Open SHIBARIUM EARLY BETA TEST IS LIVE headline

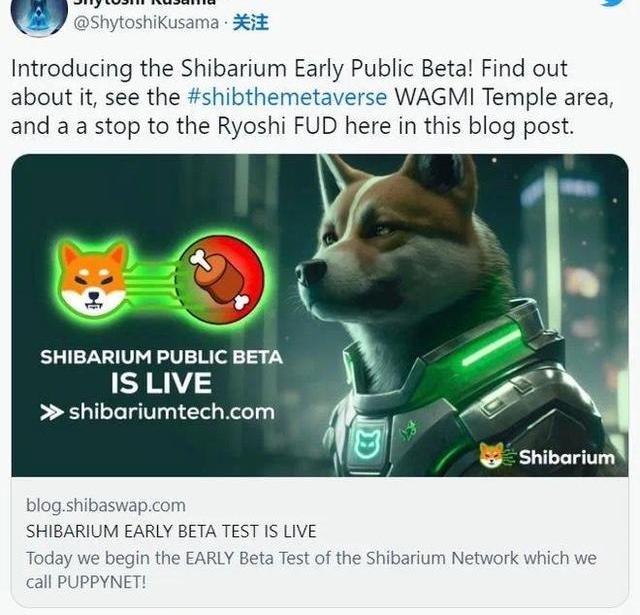171,531
